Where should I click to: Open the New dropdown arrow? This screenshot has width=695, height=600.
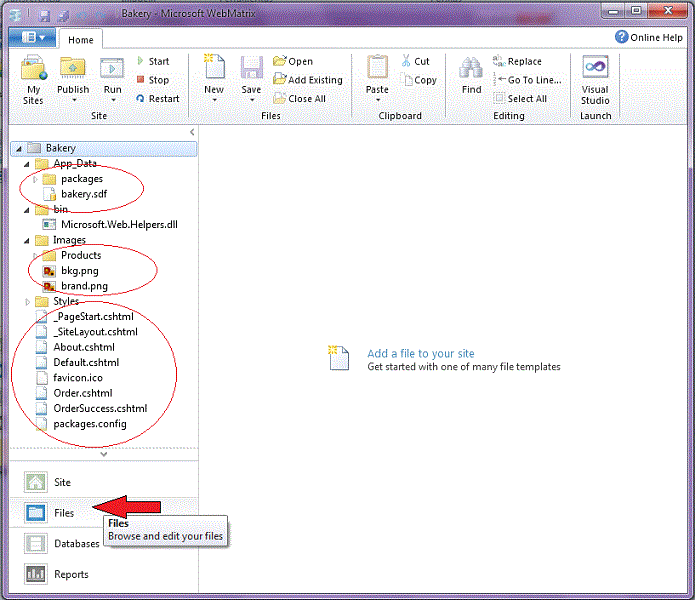[215, 100]
